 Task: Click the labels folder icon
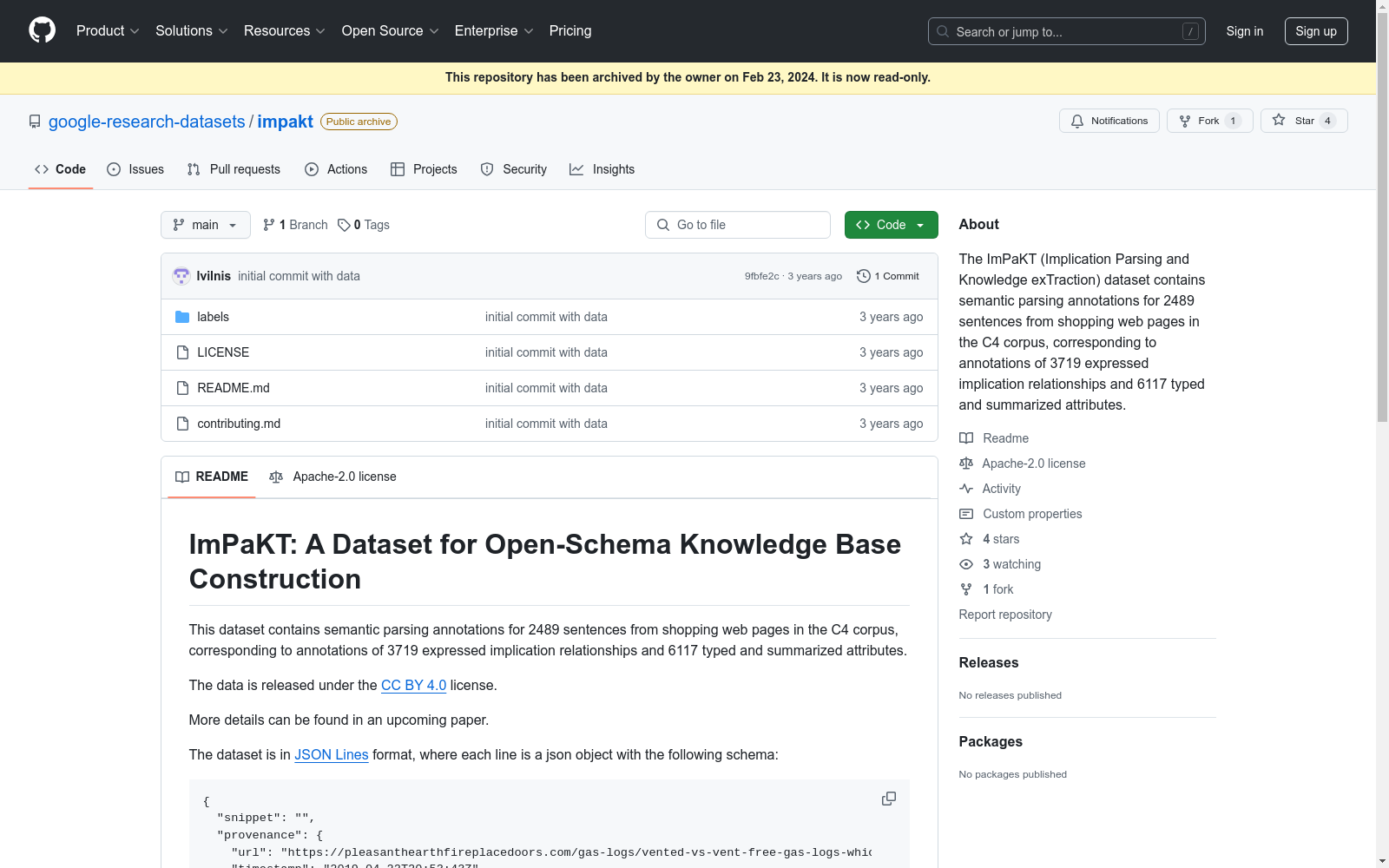coord(182,317)
